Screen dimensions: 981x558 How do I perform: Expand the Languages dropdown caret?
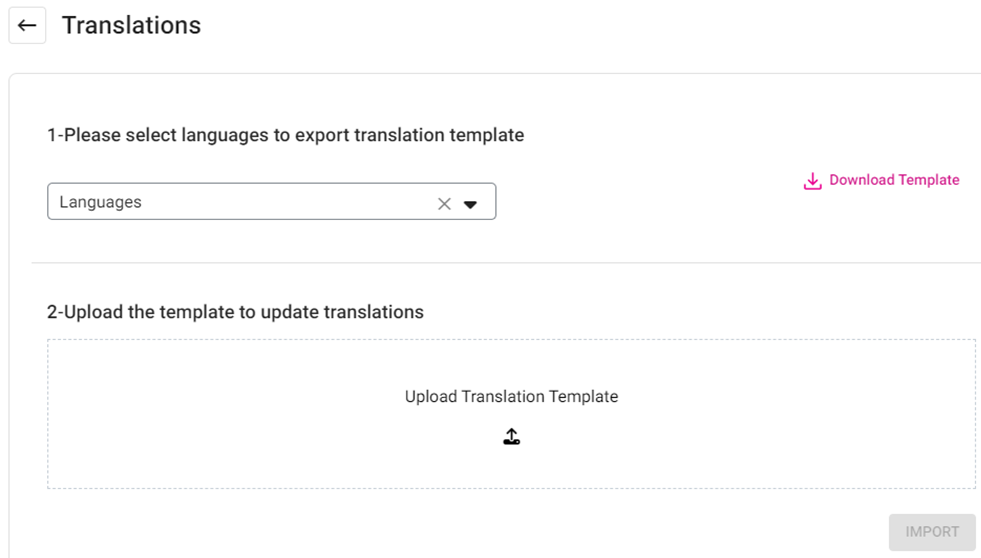click(471, 204)
